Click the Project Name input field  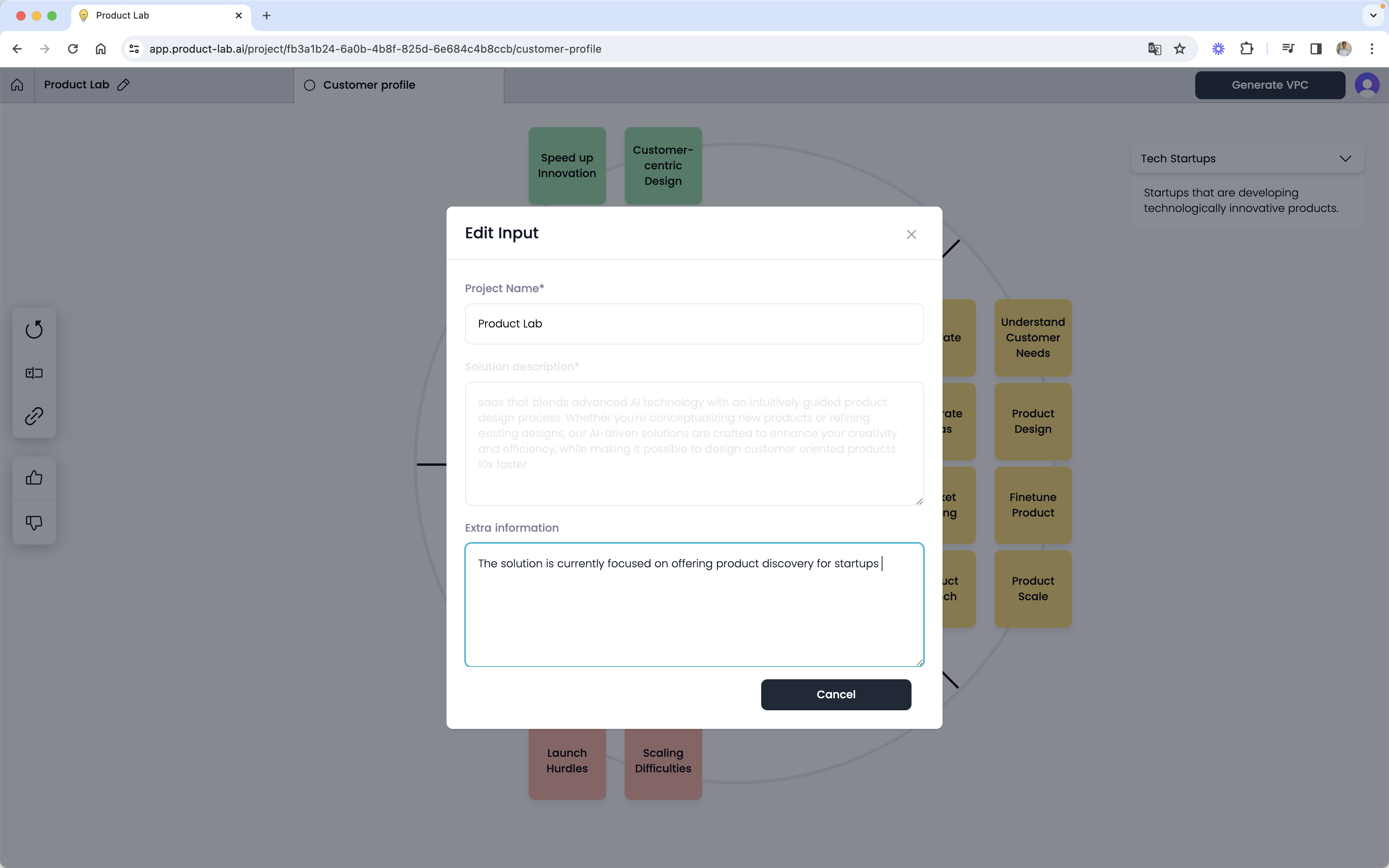pyautogui.click(x=693, y=324)
